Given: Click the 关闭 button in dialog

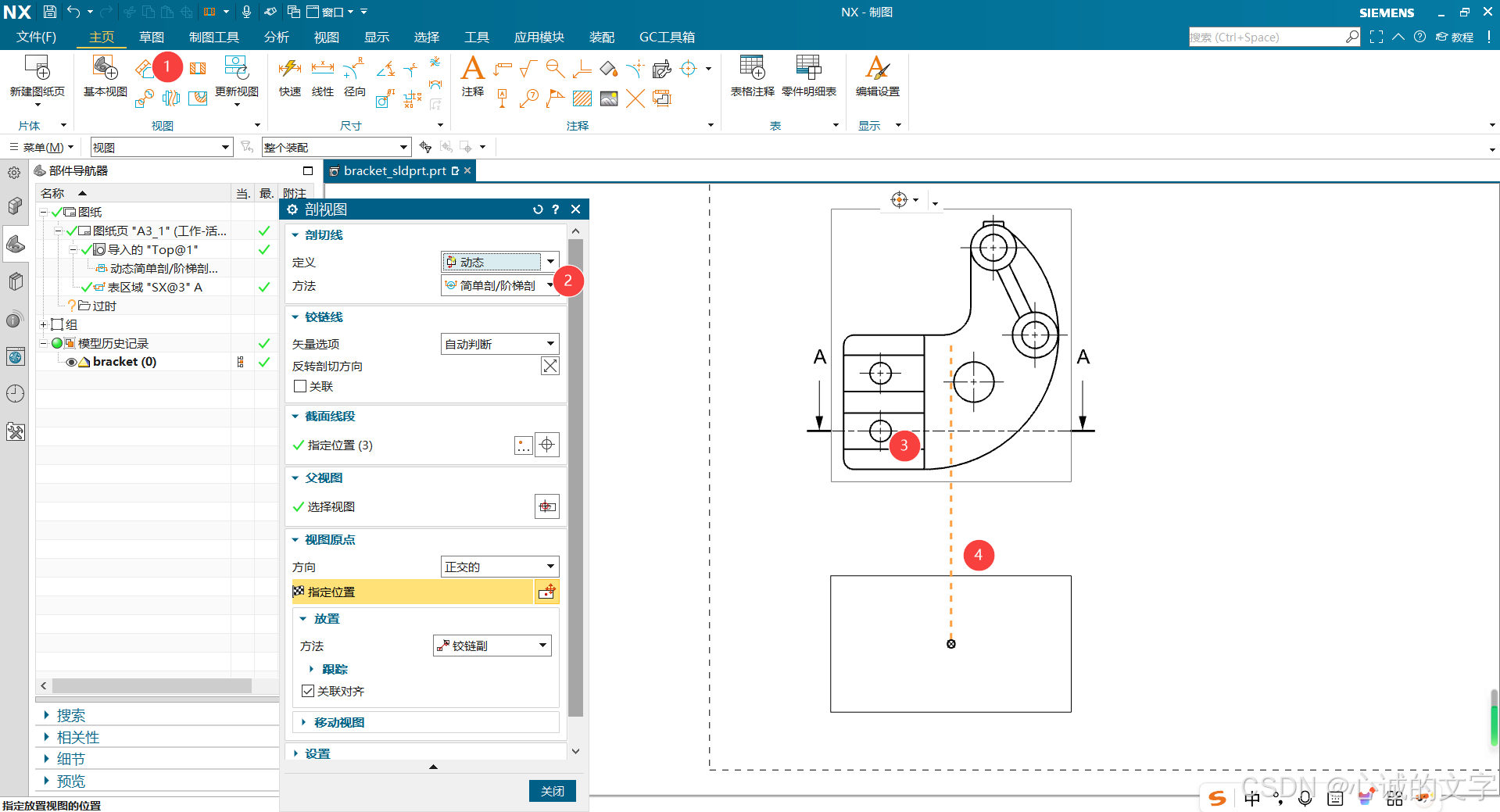Looking at the screenshot, I should click(553, 791).
